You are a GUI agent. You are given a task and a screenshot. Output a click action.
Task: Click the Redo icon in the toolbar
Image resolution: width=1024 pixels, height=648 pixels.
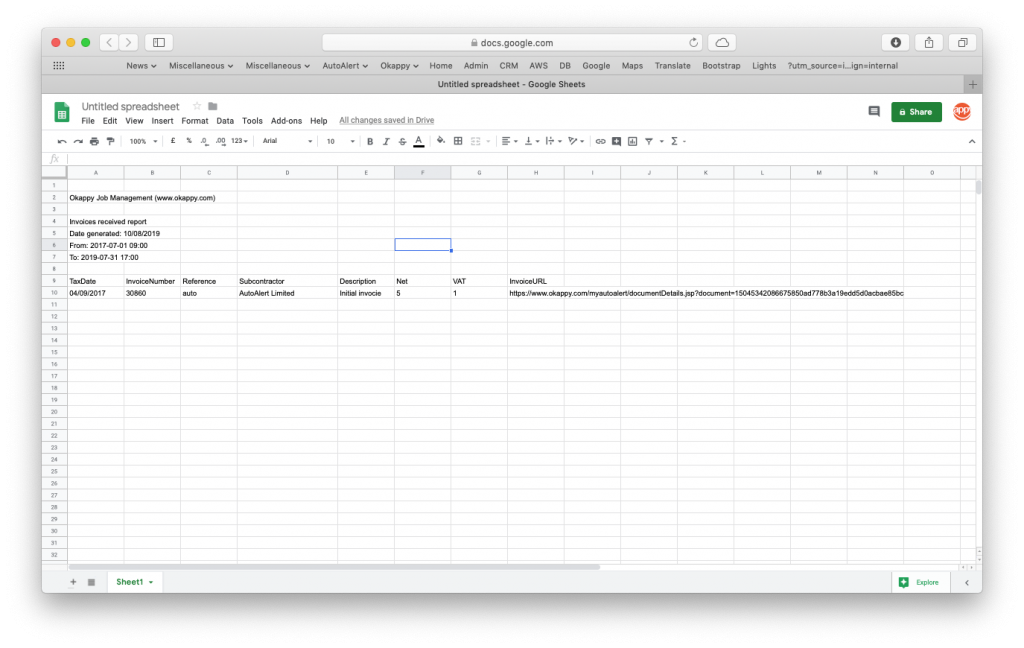[78, 141]
